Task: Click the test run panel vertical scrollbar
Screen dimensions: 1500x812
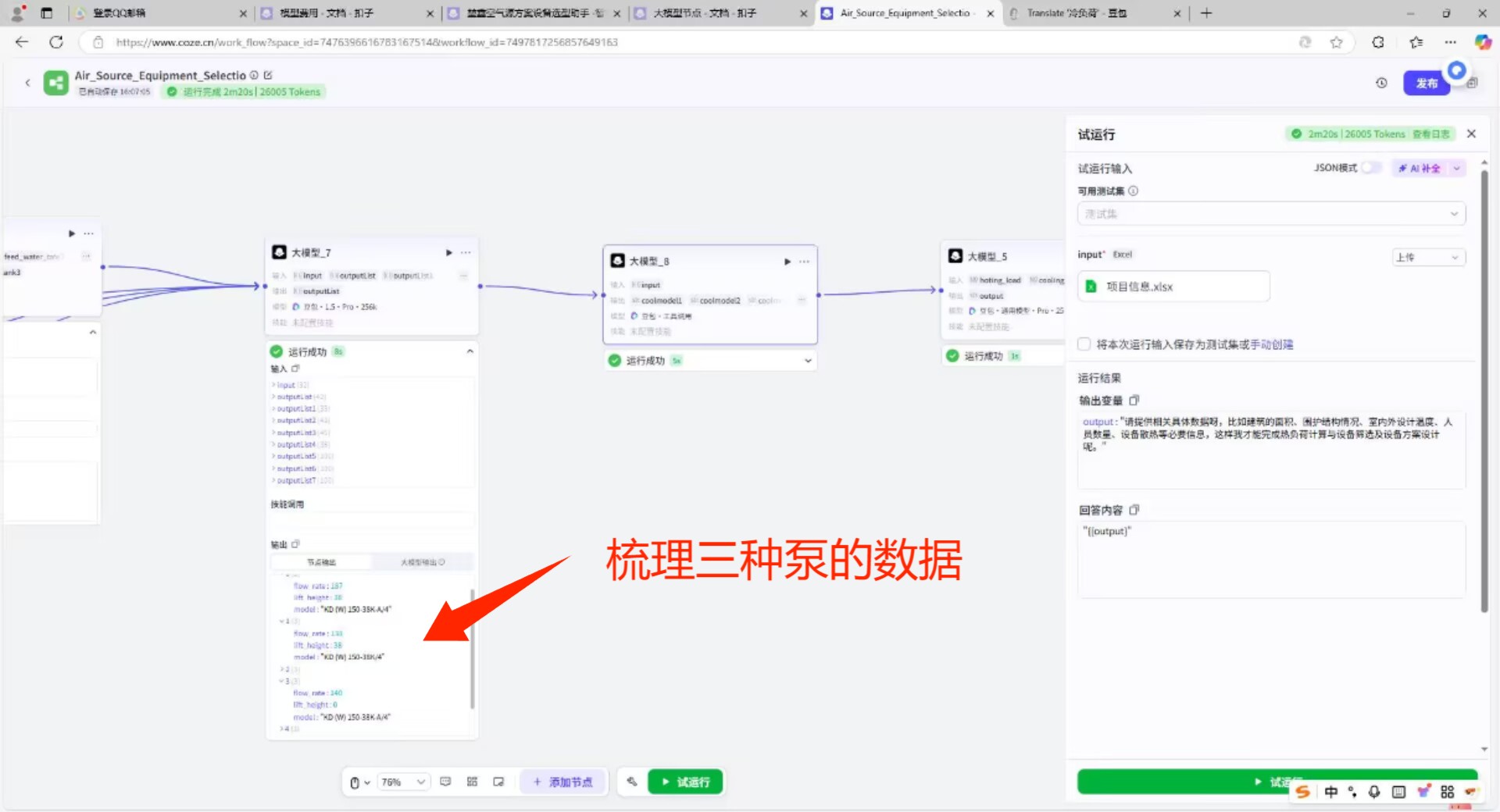Action: click(1484, 390)
